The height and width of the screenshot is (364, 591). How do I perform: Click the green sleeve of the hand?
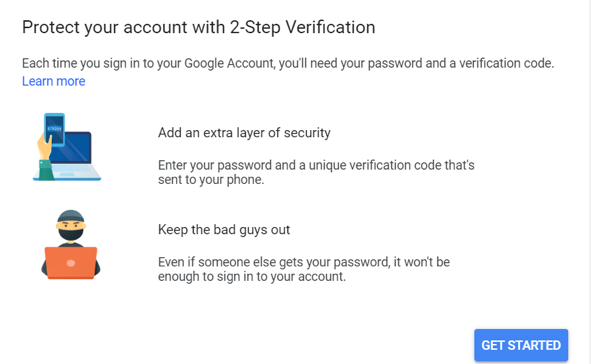pos(46,170)
